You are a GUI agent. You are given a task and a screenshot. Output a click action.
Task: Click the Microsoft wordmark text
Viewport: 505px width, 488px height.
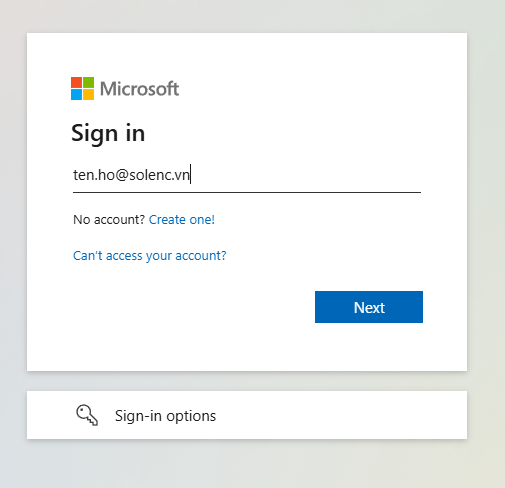139,89
